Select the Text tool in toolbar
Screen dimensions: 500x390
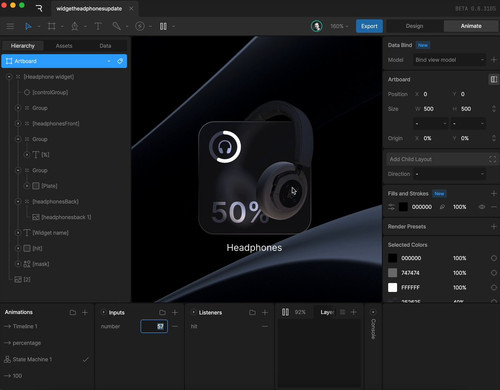tap(98, 26)
